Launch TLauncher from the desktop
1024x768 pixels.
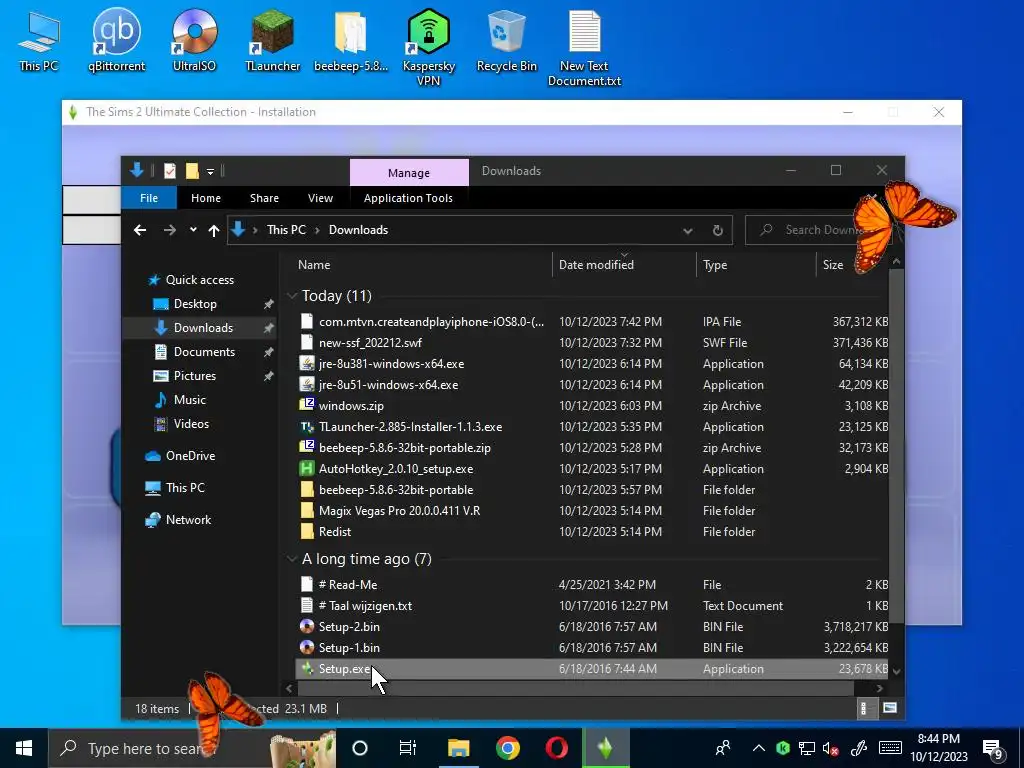point(272,40)
